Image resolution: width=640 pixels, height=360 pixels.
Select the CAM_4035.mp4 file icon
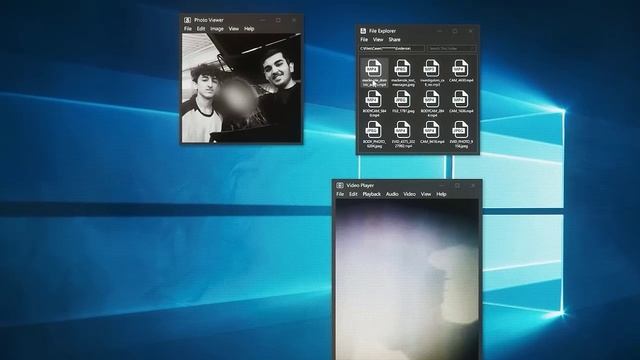460,71
